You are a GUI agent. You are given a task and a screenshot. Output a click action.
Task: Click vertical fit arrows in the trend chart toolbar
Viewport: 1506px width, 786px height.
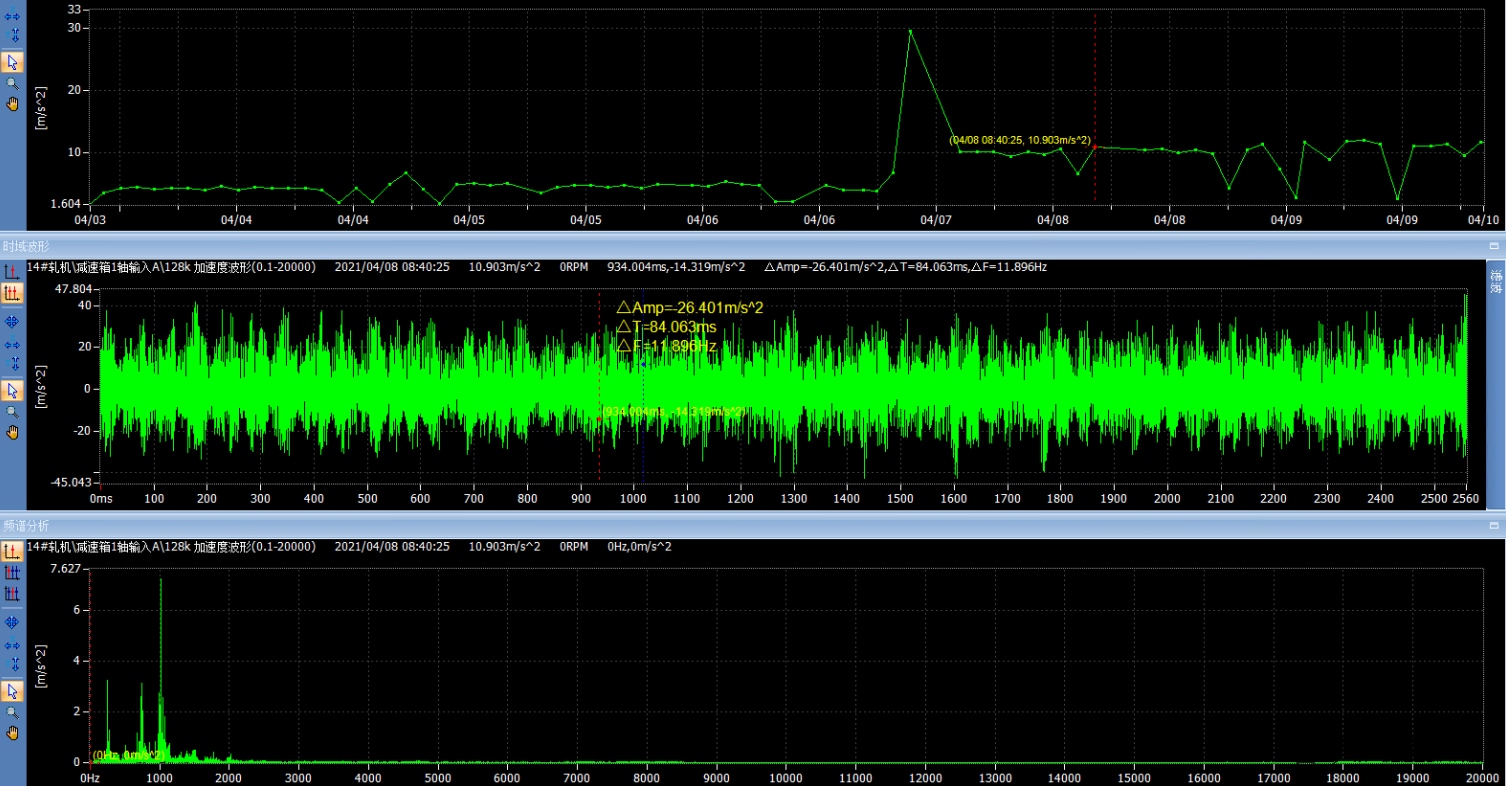13,36
